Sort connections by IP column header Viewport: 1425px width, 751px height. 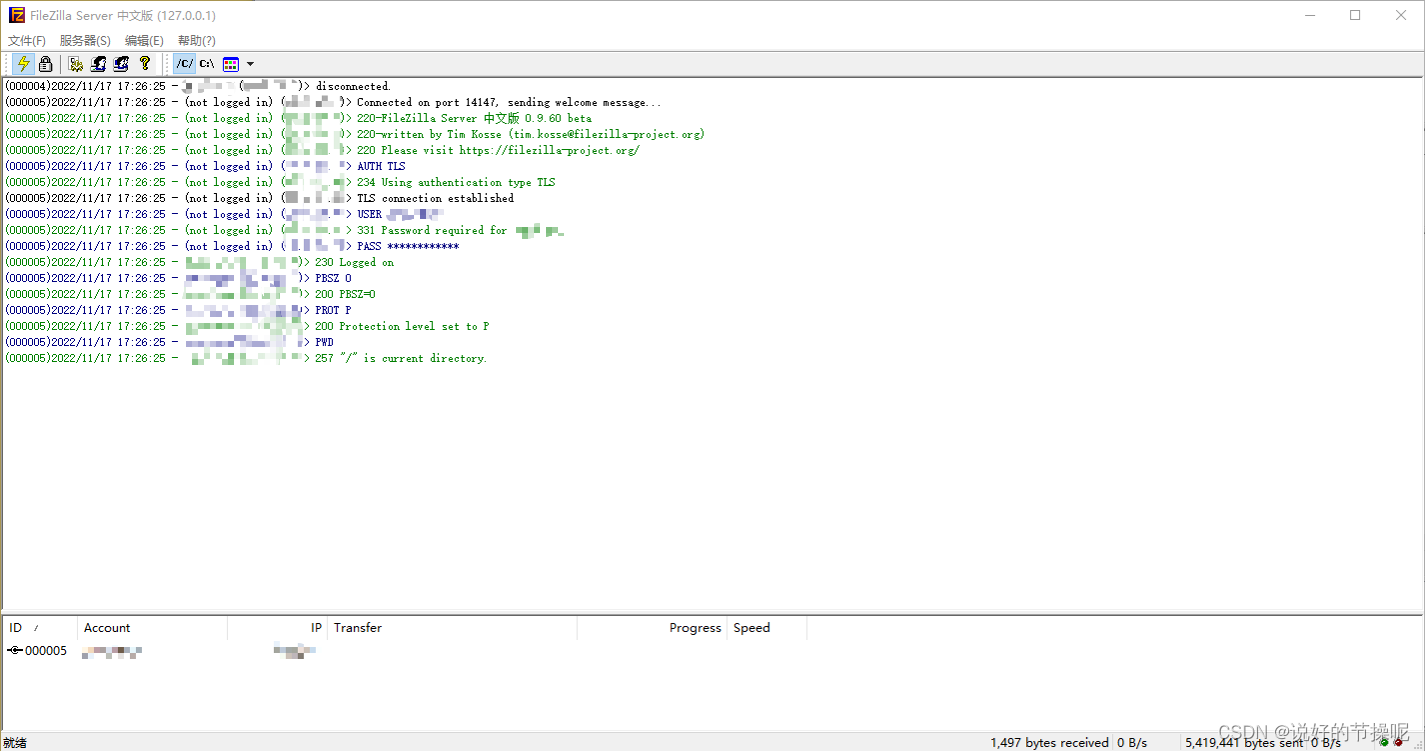(277, 628)
